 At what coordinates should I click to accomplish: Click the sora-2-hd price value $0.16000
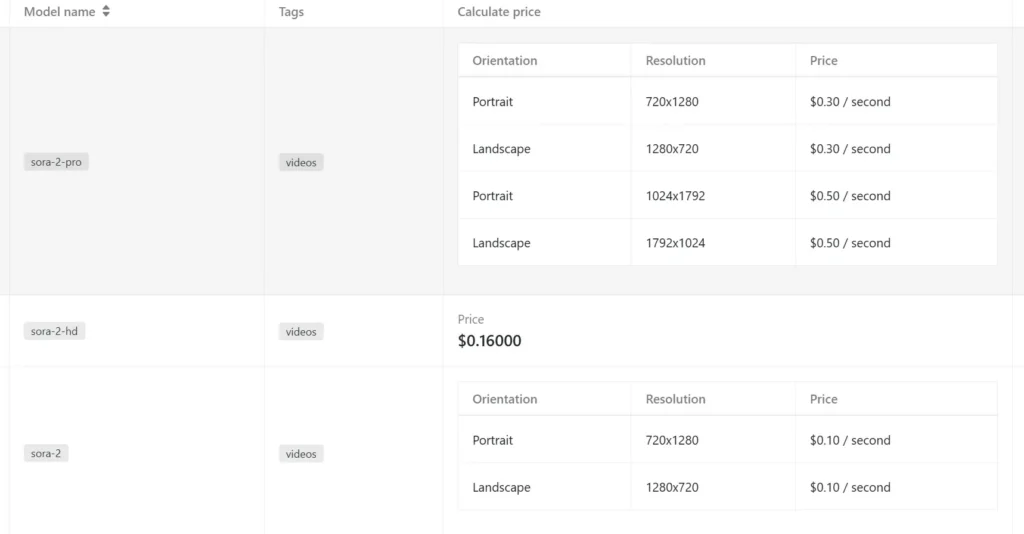tap(489, 341)
